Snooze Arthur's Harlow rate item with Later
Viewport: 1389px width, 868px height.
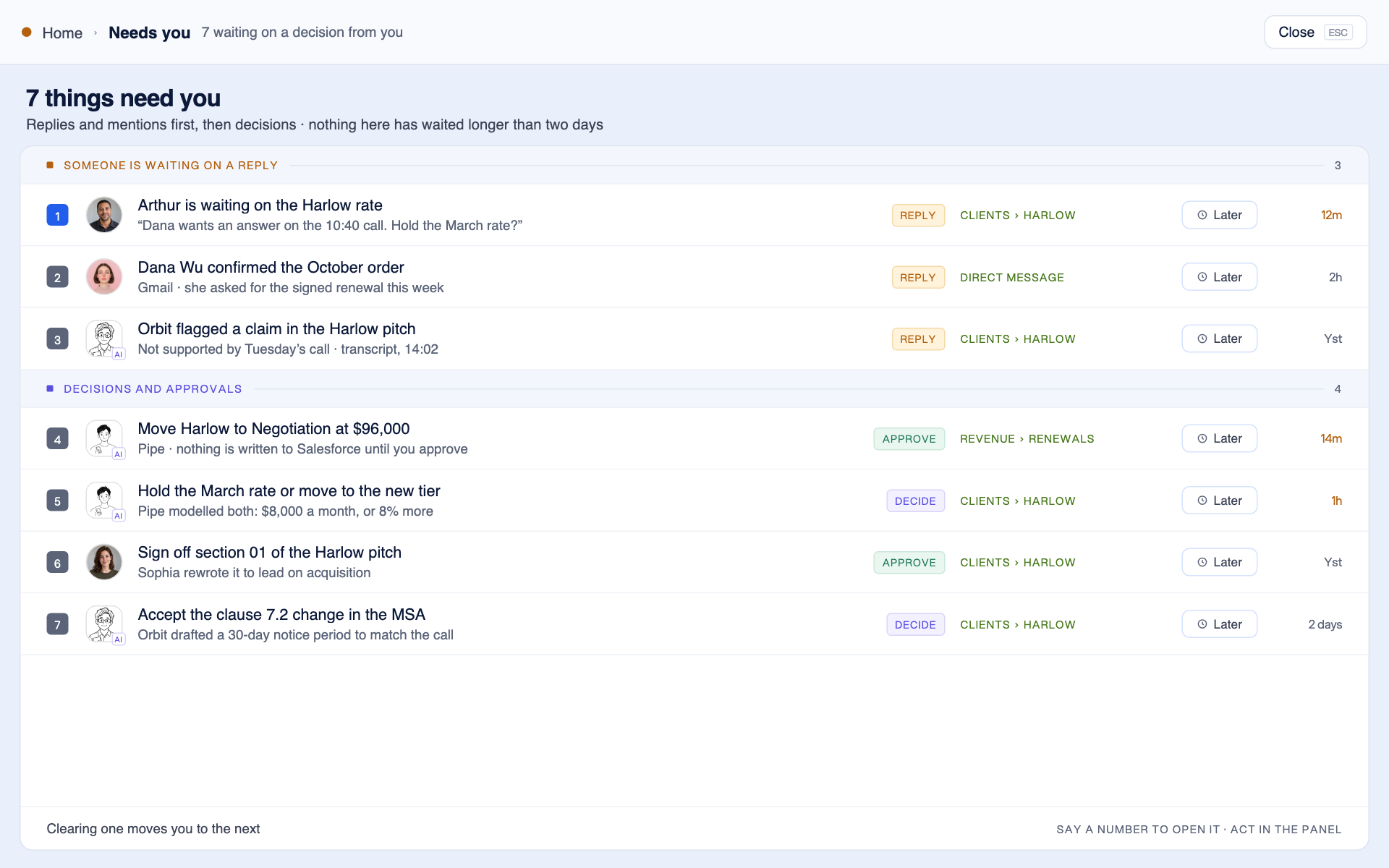(x=1219, y=215)
